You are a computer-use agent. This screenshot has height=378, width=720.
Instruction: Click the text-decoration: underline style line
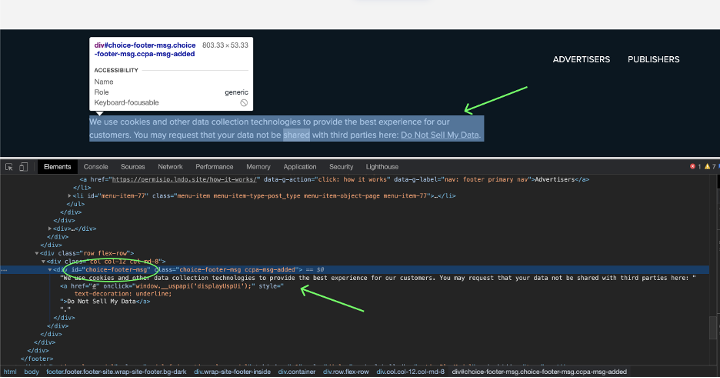123,294
